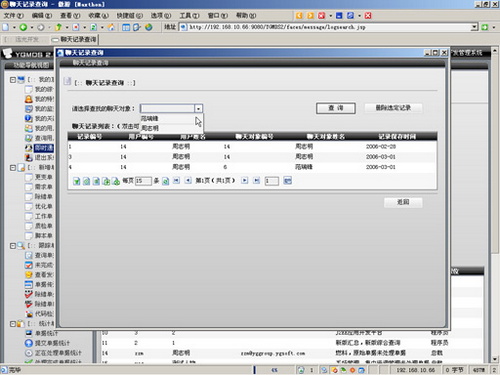500x375 pixels.
Task: Click the grey Forward arrow toolbar icon
Action: [x=41, y=27]
